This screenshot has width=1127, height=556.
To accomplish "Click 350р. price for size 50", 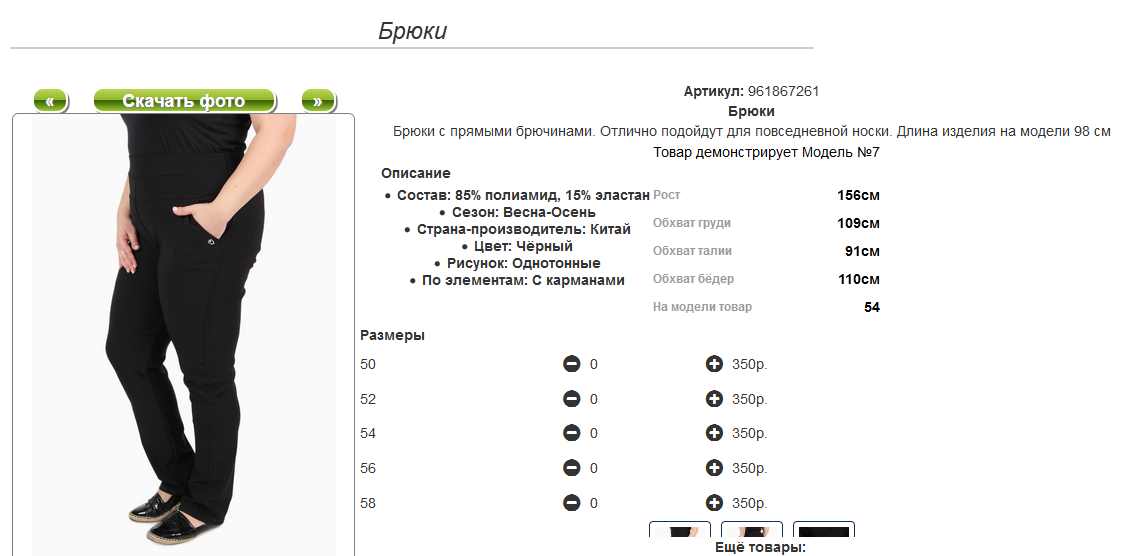I will point(750,364).
